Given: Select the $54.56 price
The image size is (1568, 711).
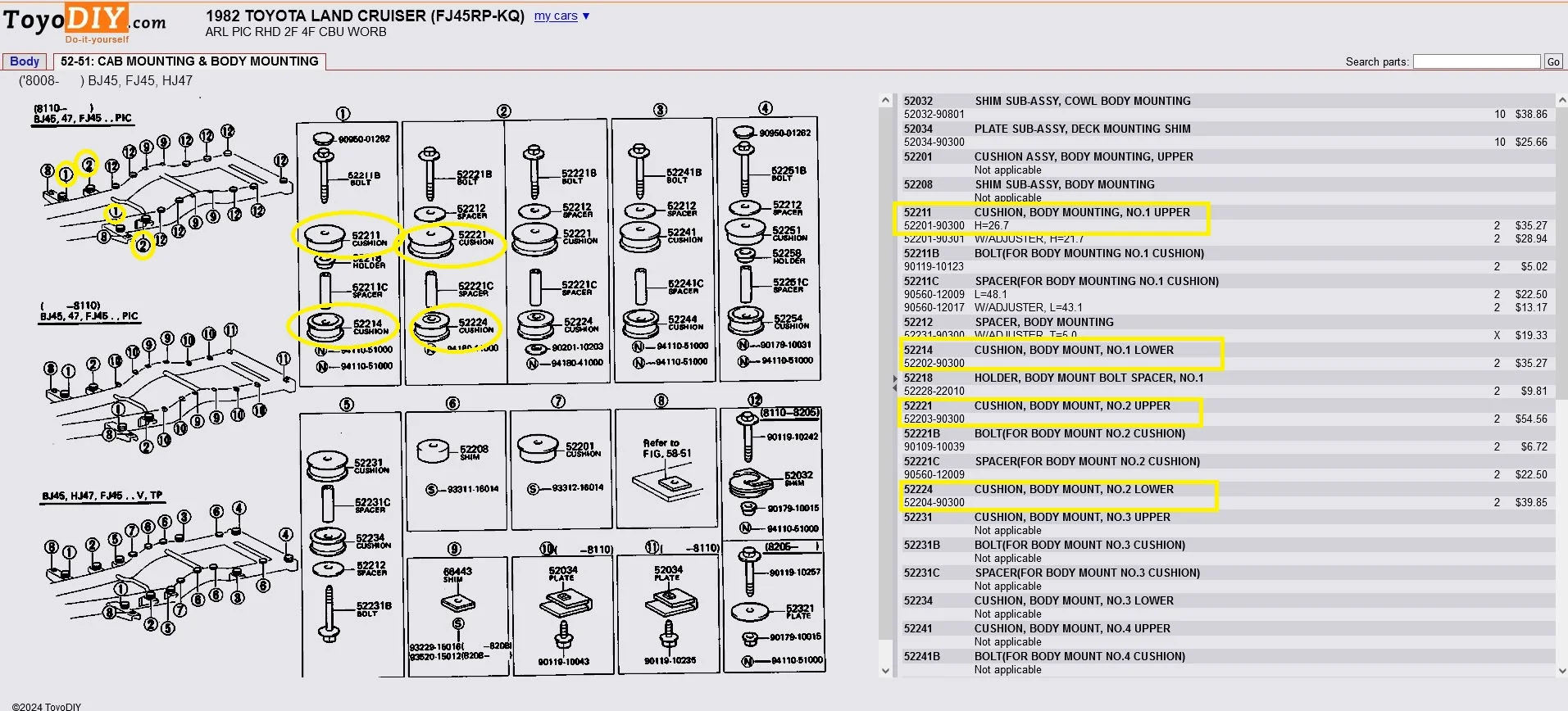Looking at the screenshot, I should point(1531,419).
